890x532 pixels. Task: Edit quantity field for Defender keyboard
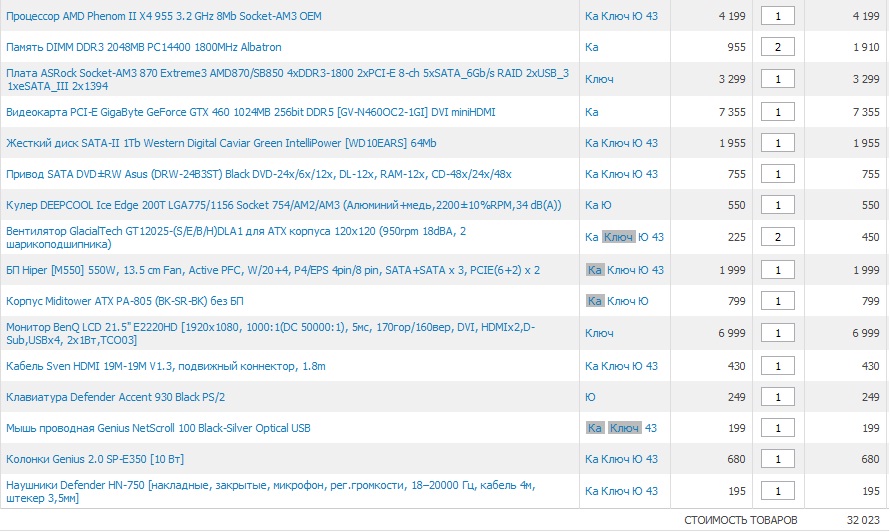pyautogui.click(x=778, y=397)
